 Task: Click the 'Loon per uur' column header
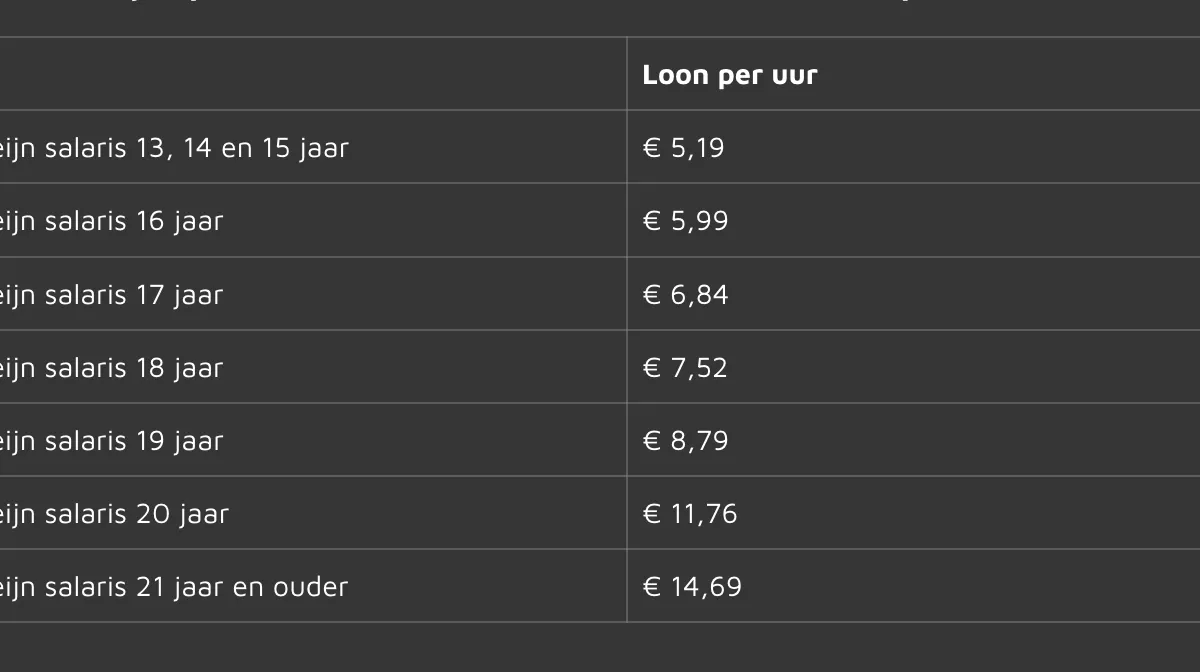click(x=729, y=75)
